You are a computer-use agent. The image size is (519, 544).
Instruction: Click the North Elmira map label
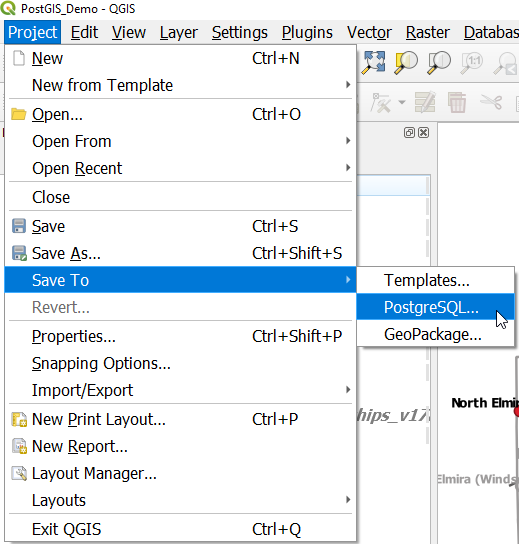click(x=485, y=403)
